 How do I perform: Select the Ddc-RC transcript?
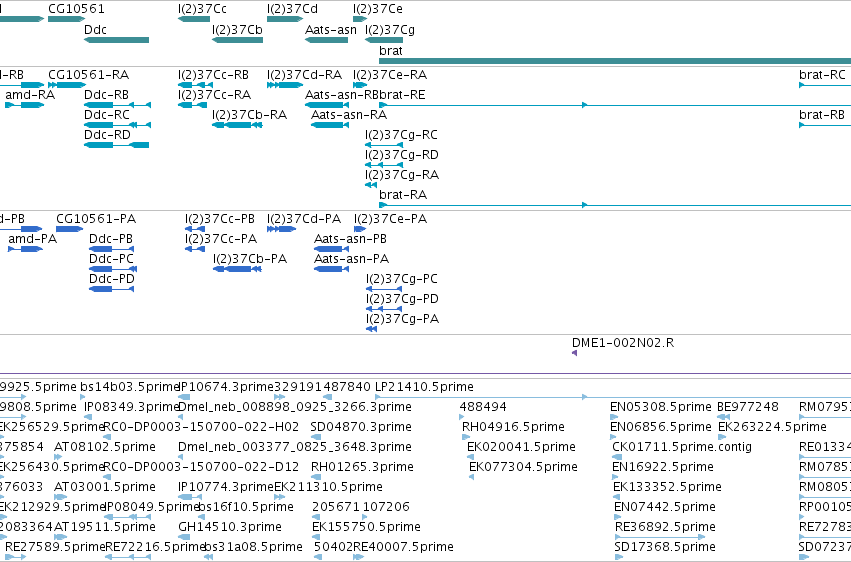[117, 125]
